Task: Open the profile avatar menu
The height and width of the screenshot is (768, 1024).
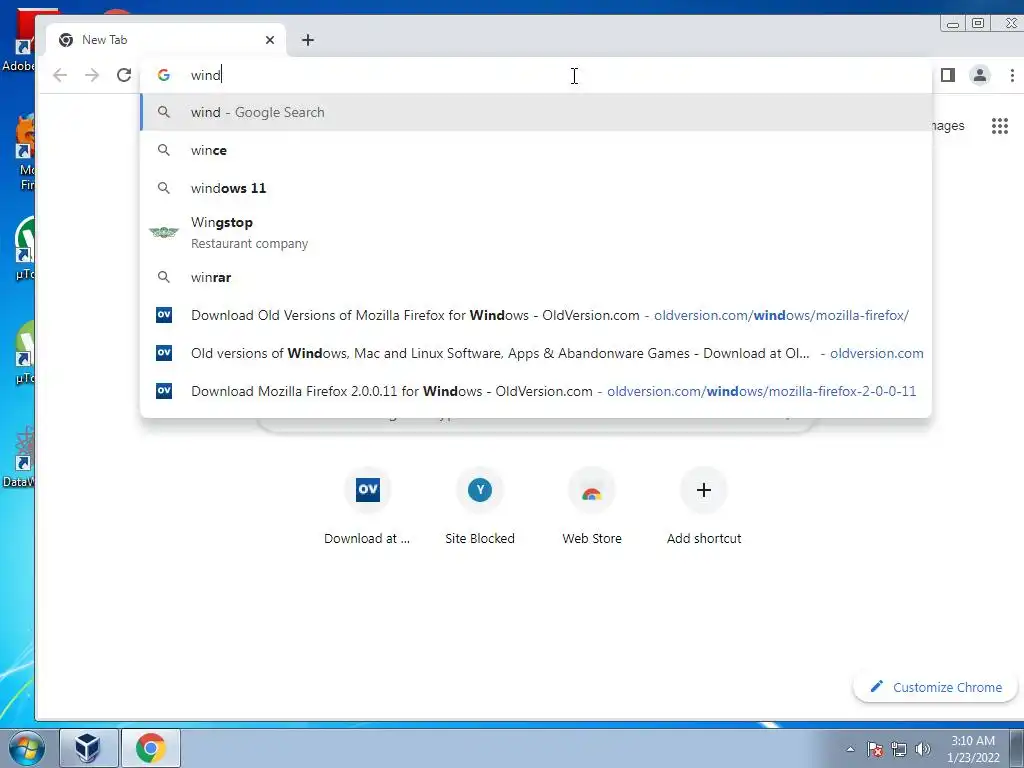Action: pos(980,75)
